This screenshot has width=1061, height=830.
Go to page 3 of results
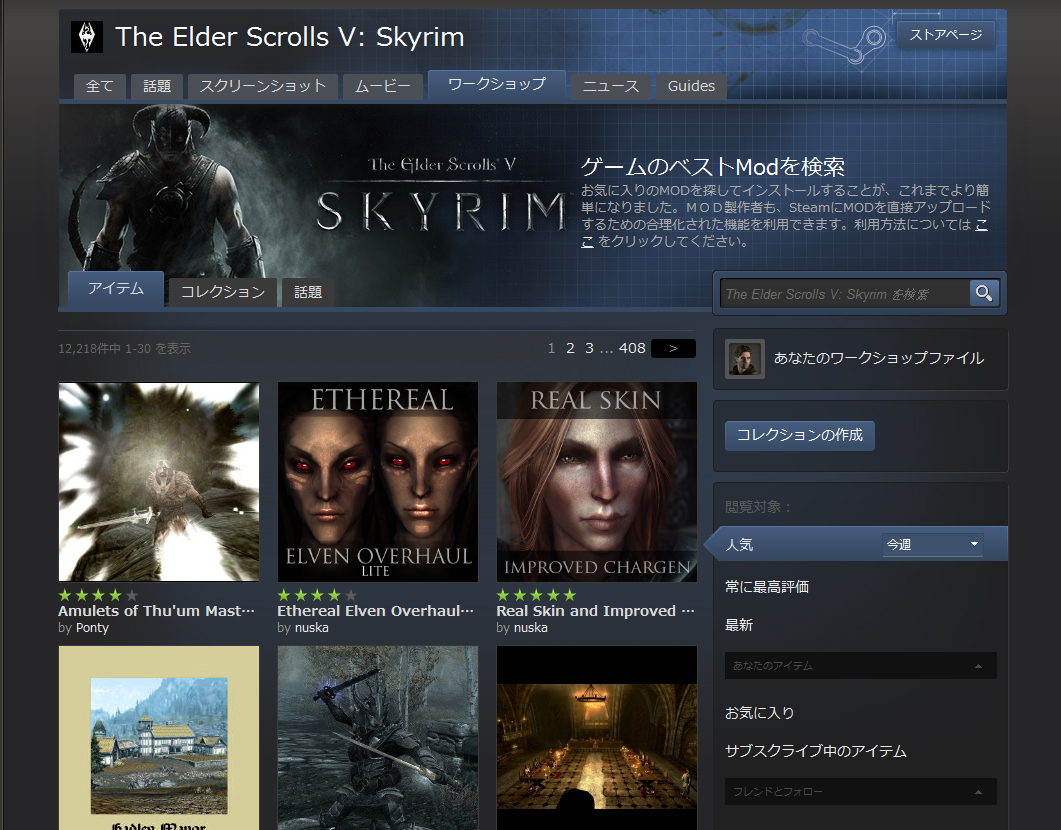click(x=589, y=348)
